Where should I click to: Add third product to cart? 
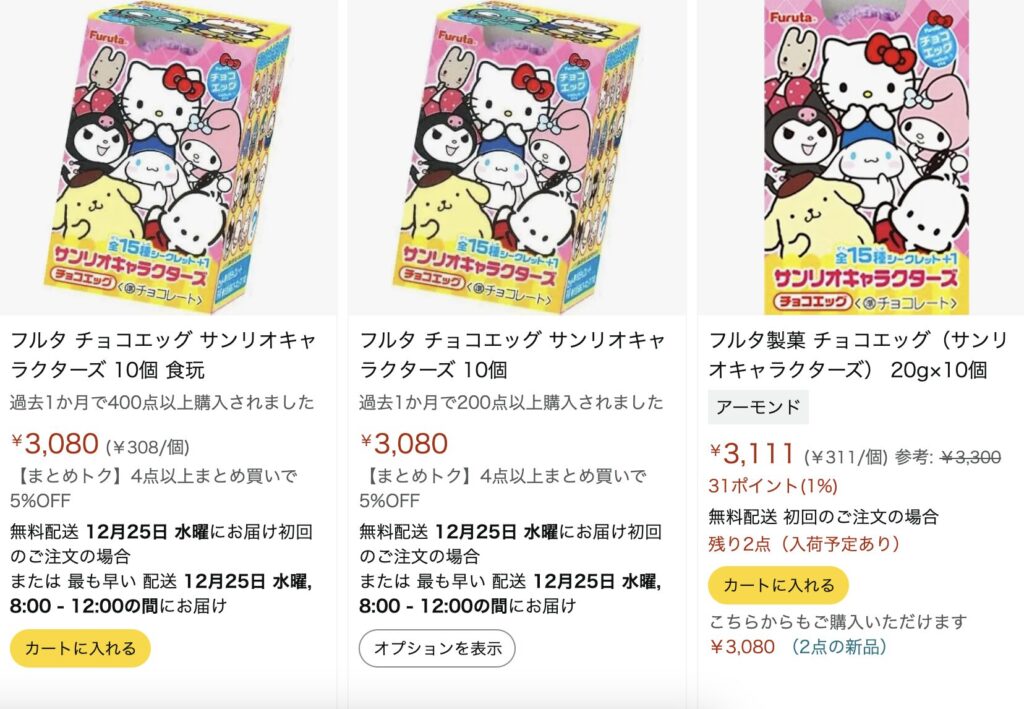tap(778, 585)
